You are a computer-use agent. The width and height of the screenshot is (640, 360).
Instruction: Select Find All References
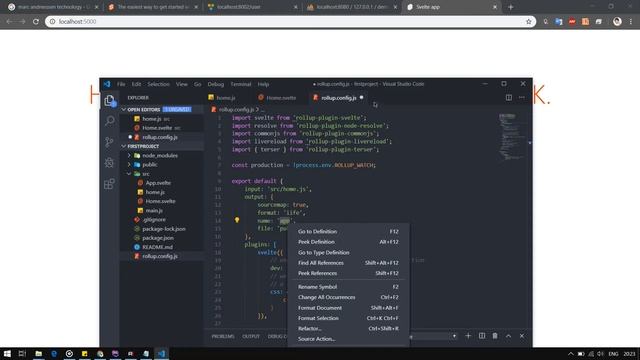pos(348,263)
